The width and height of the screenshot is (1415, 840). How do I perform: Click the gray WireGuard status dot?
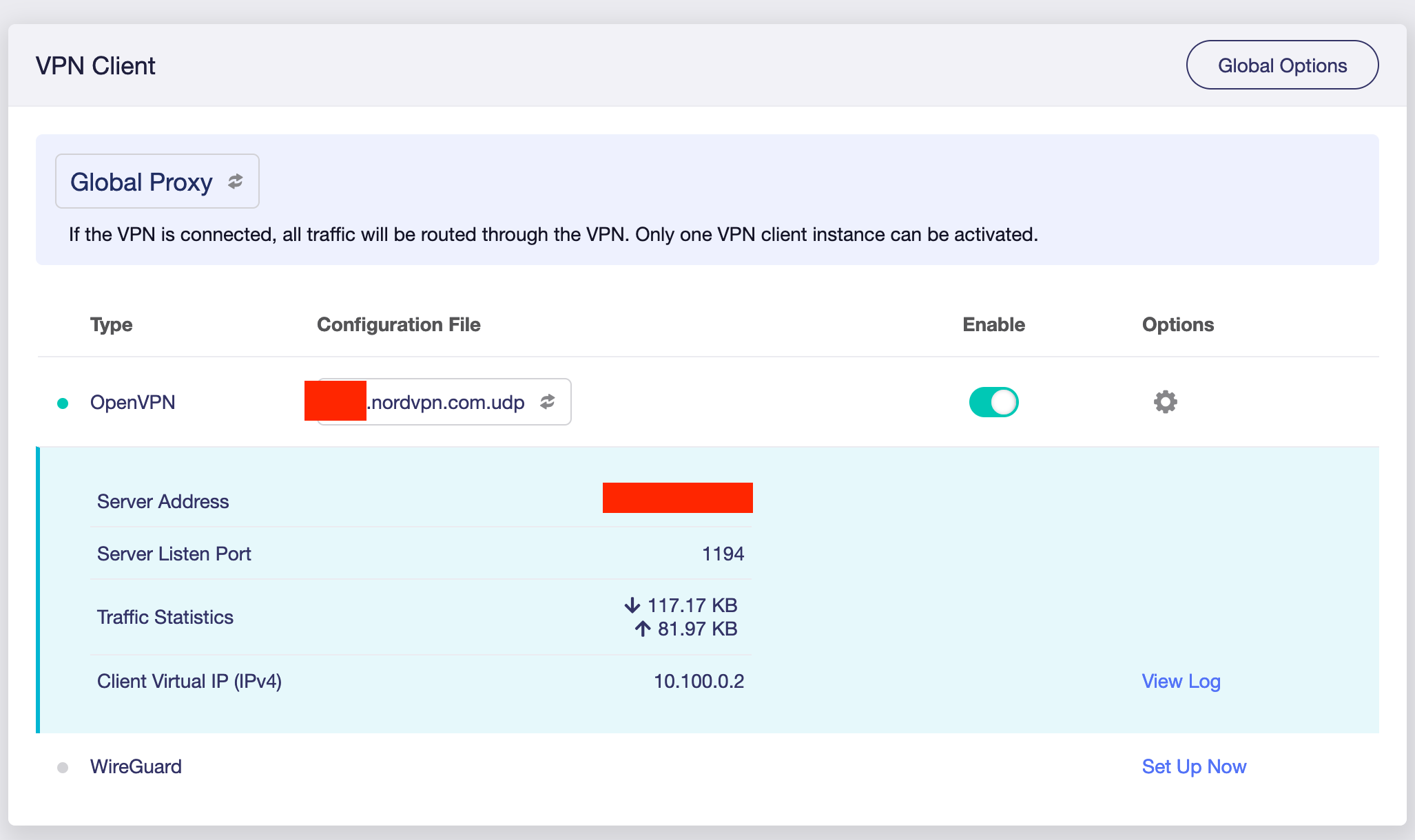63,767
